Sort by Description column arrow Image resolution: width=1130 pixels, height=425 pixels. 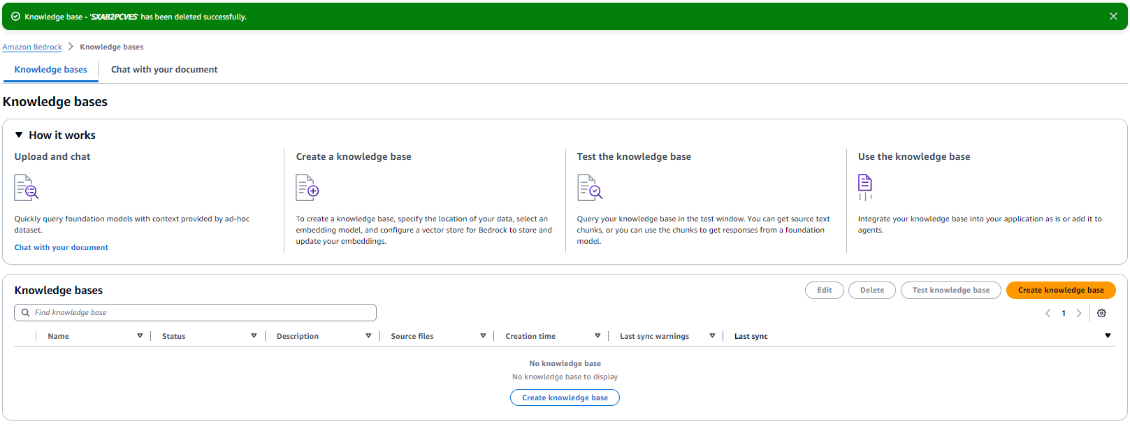(368, 336)
